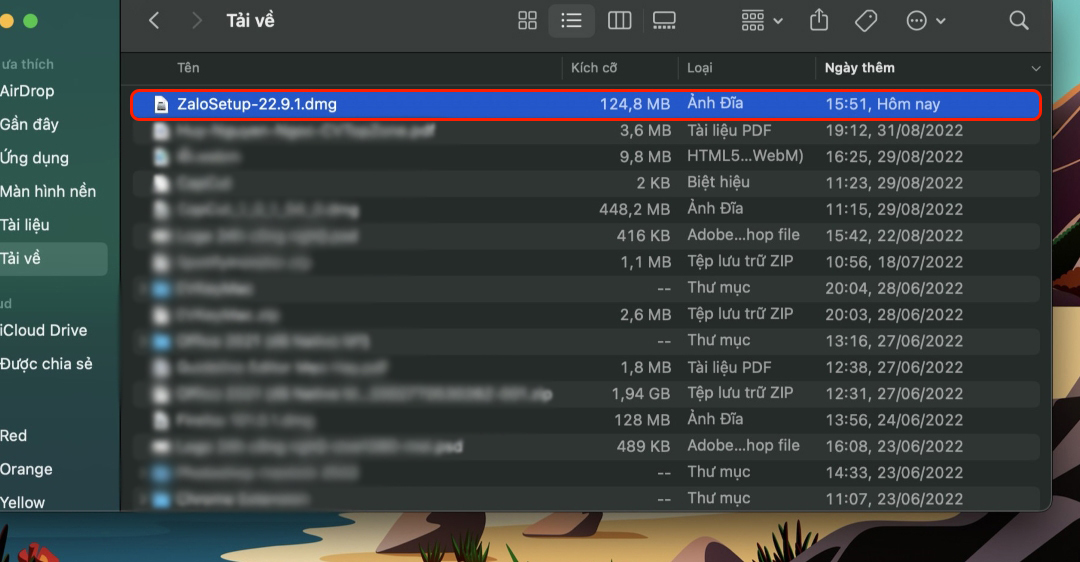Open the Tags toolbar button
Viewport: 1080px width, 562px height.
tap(866, 21)
